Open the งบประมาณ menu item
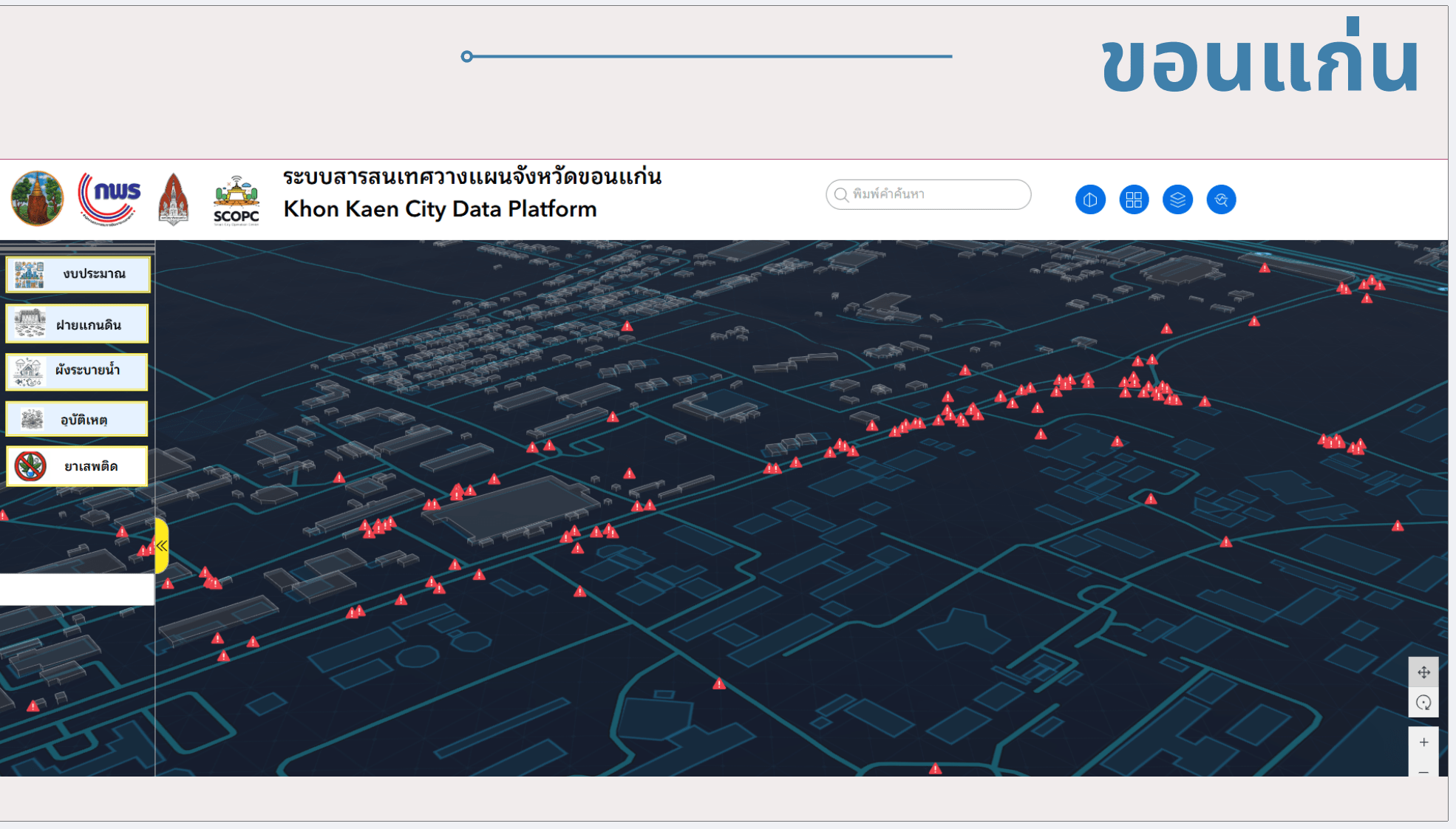Image resolution: width=1456 pixels, height=829 pixels. pyautogui.click(x=78, y=274)
